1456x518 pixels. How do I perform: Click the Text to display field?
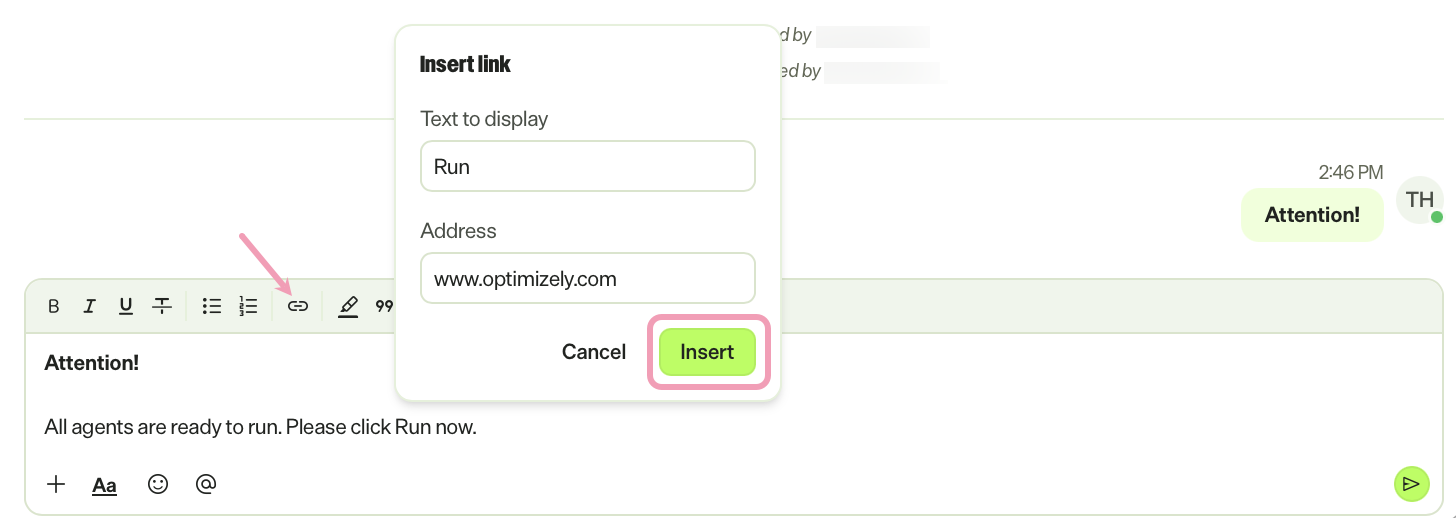(588, 166)
